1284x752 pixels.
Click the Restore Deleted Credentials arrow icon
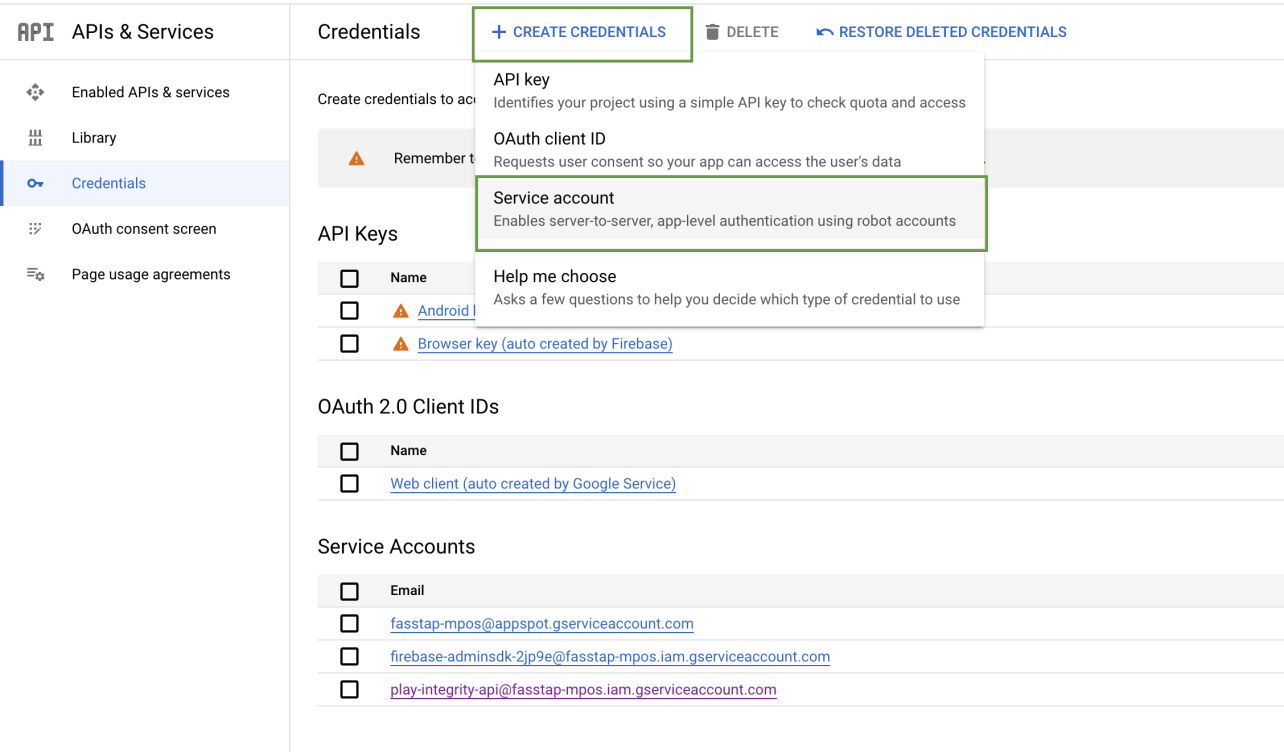click(825, 32)
